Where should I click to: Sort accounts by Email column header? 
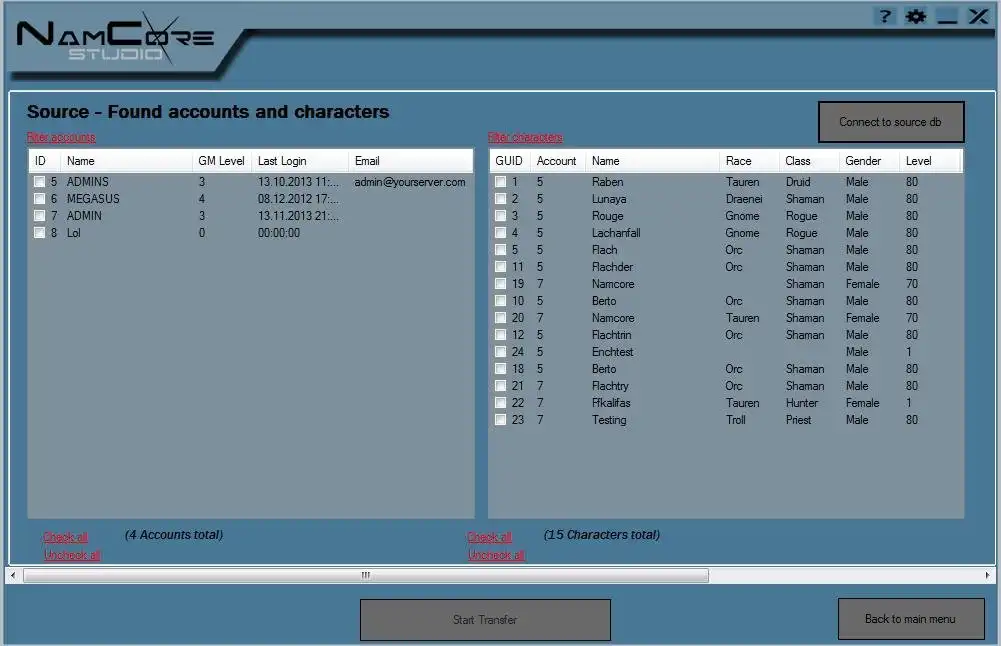410,161
